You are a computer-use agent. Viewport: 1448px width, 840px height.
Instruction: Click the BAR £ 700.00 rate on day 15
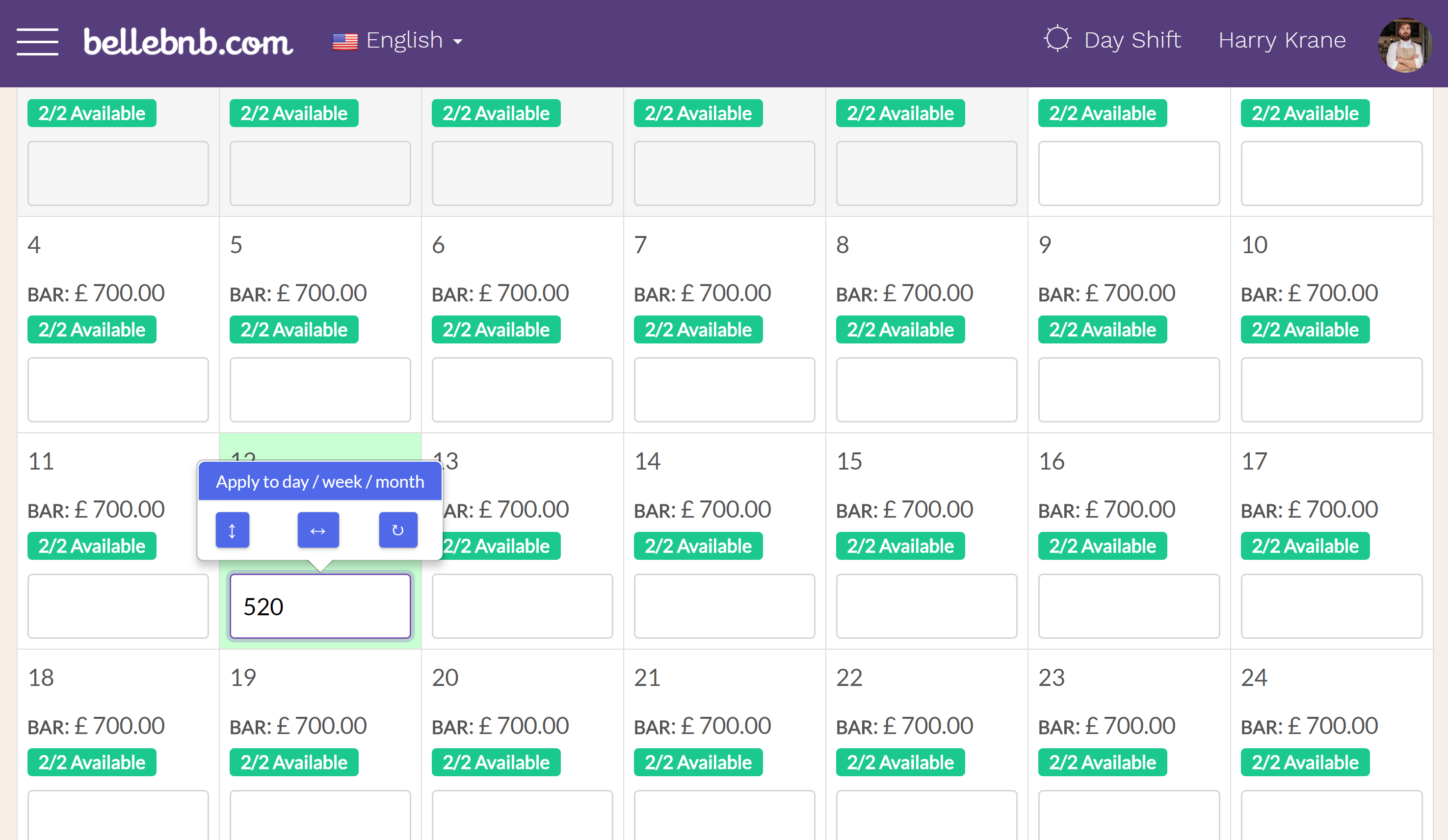pyautogui.click(x=904, y=510)
